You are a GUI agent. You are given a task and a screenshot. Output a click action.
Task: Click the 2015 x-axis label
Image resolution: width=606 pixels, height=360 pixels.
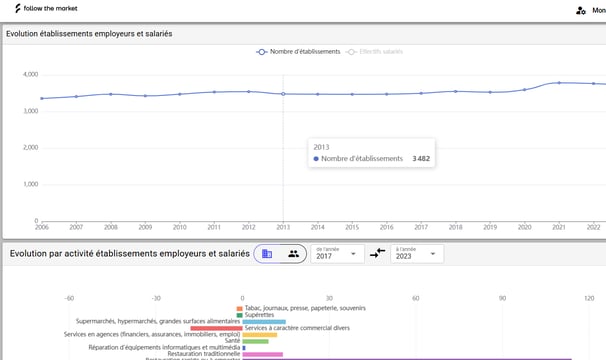tap(352, 227)
